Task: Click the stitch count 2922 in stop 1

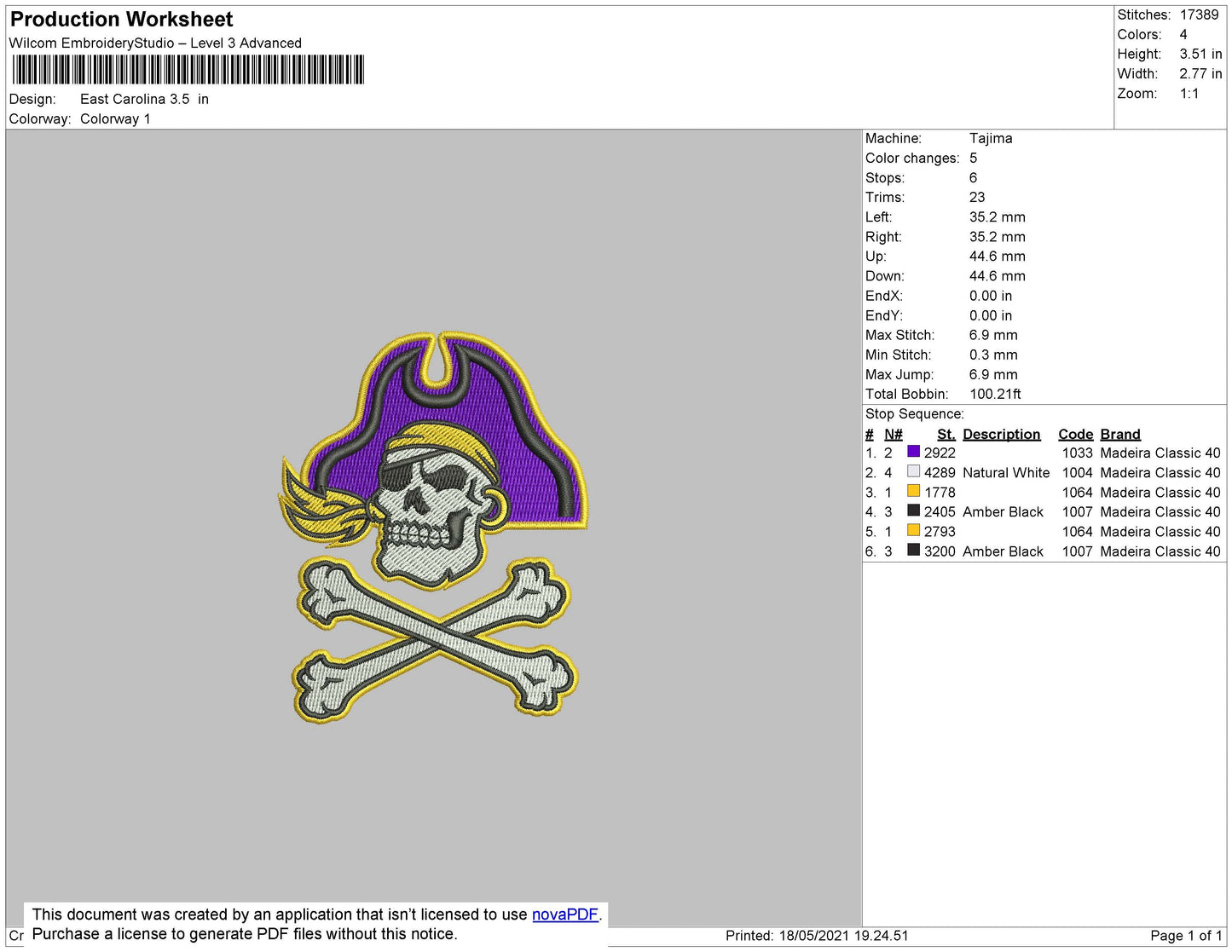Action: pos(940,453)
